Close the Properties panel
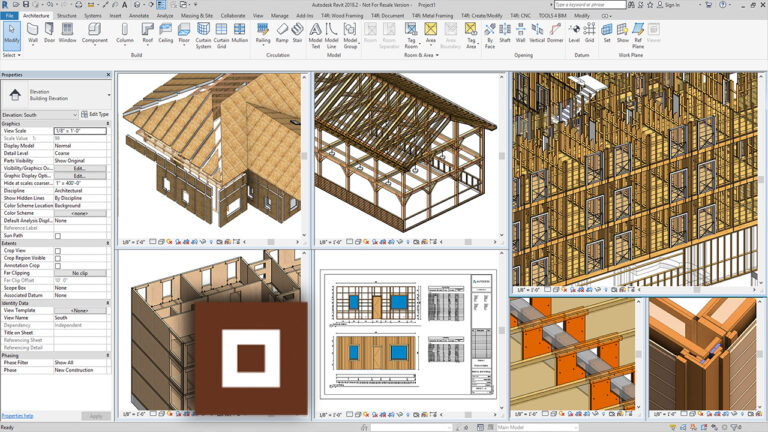This screenshot has width=768, height=432. point(109,75)
